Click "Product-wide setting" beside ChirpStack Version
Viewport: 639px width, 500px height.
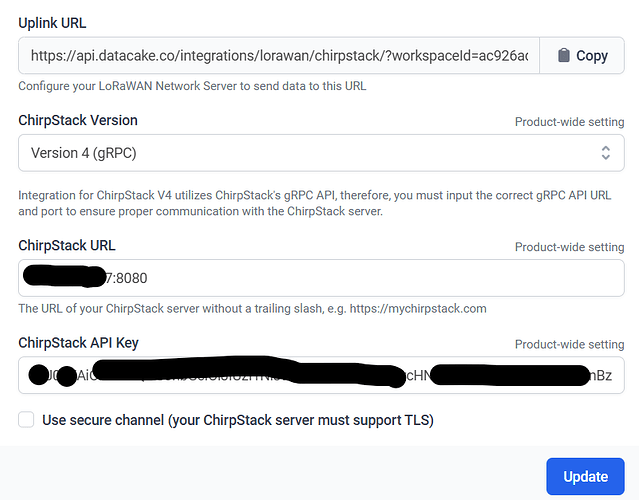[x=569, y=122]
